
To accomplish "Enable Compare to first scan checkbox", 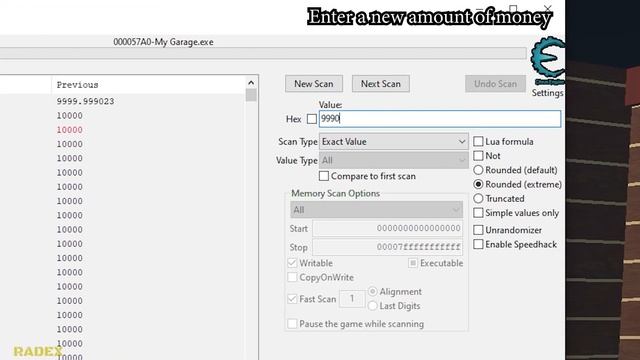I will (x=324, y=176).
